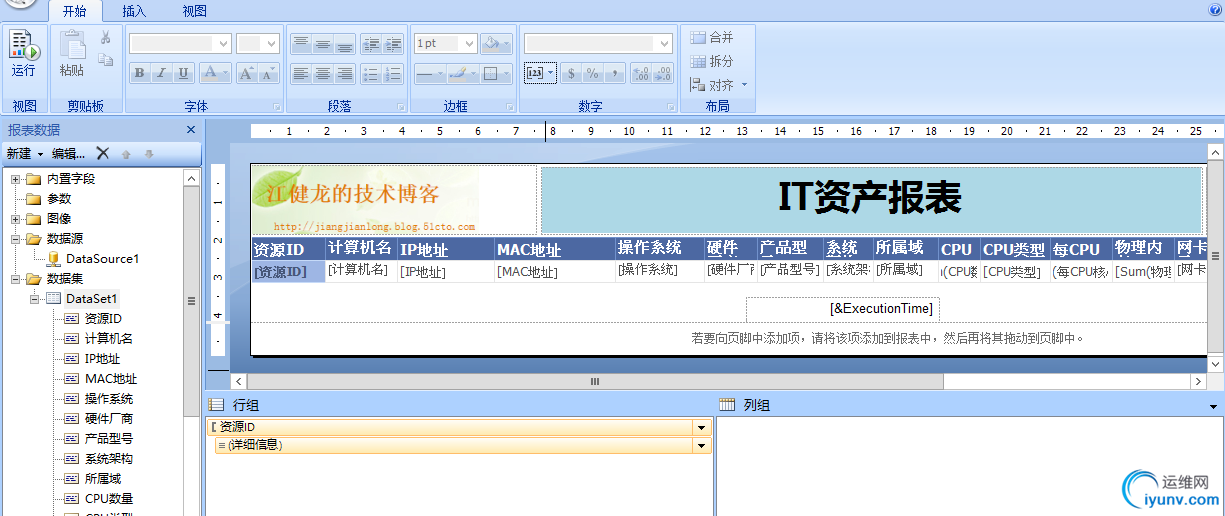This screenshot has height=516, width=1225.
Task: Click the 拆分 split cells button
Action: point(712,61)
